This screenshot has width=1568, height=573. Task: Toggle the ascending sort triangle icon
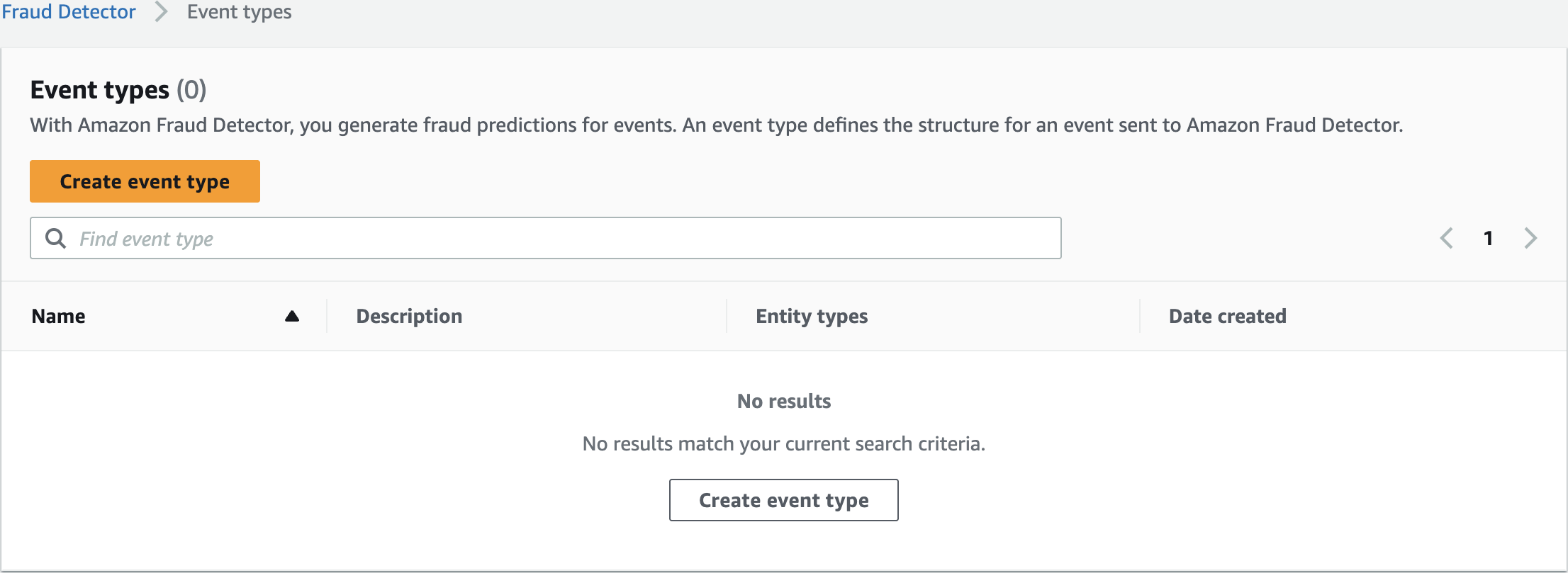(x=291, y=316)
